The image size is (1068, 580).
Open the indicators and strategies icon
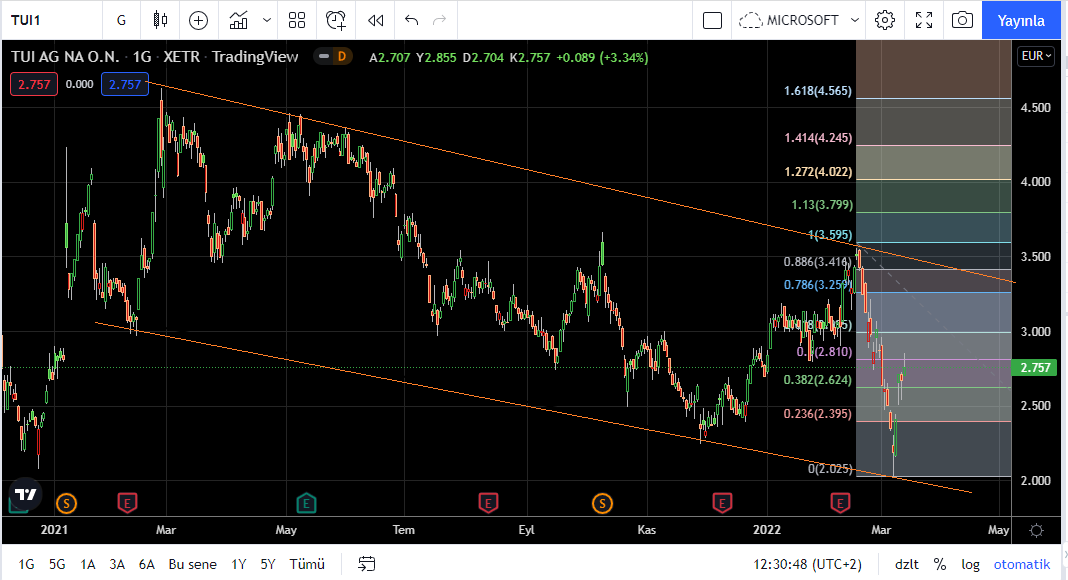click(238, 20)
